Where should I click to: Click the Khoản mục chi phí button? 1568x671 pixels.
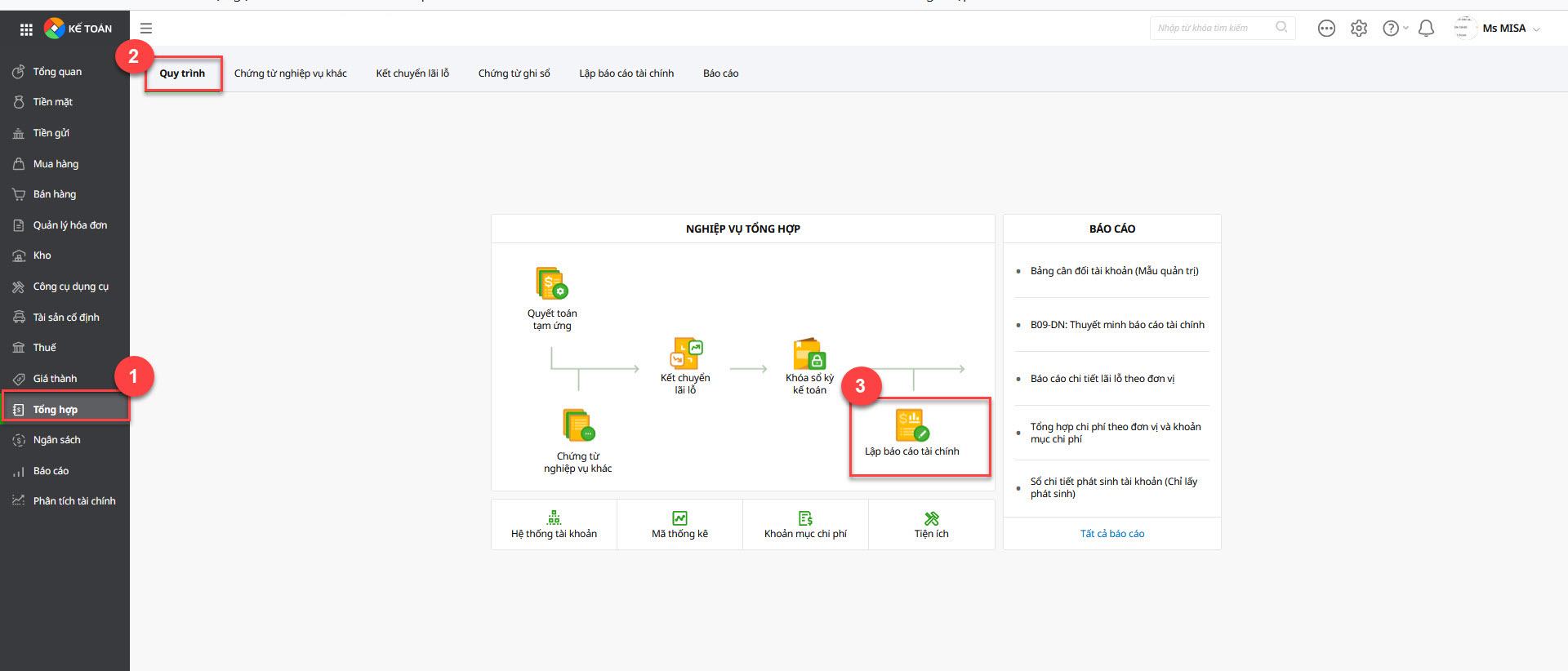pyautogui.click(x=805, y=525)
